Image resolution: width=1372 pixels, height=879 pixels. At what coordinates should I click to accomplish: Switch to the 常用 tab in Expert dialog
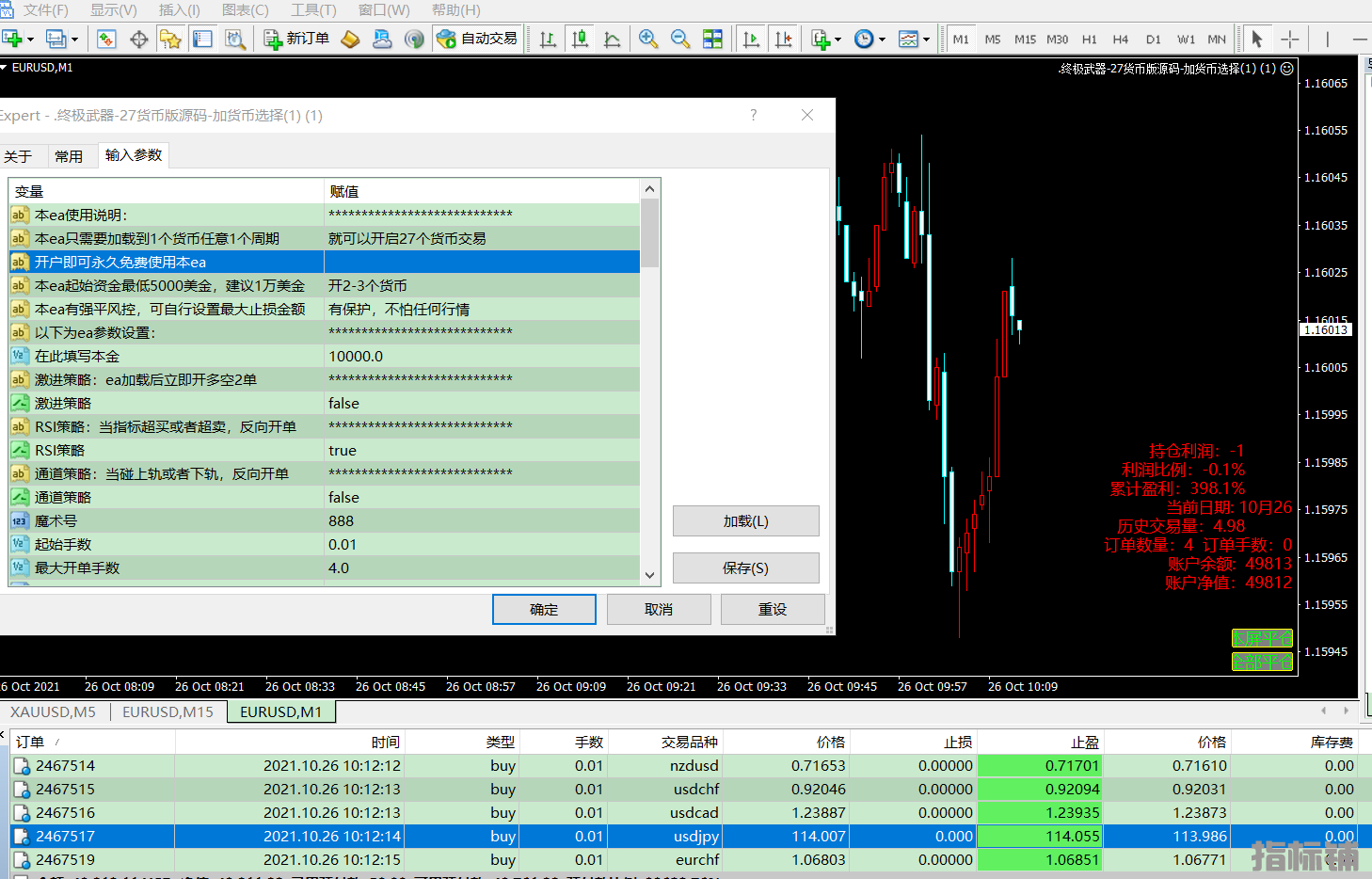[69, 156]
